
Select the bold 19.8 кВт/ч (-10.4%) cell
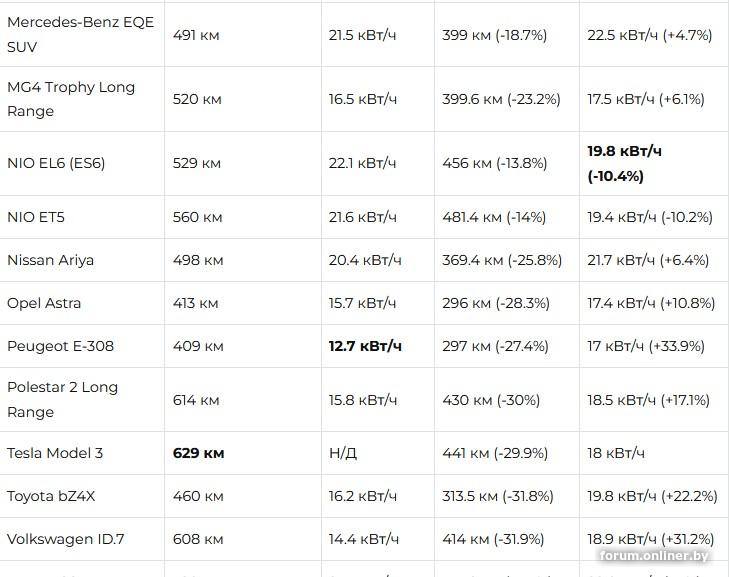pyautogui.click(x=625, y=163)
